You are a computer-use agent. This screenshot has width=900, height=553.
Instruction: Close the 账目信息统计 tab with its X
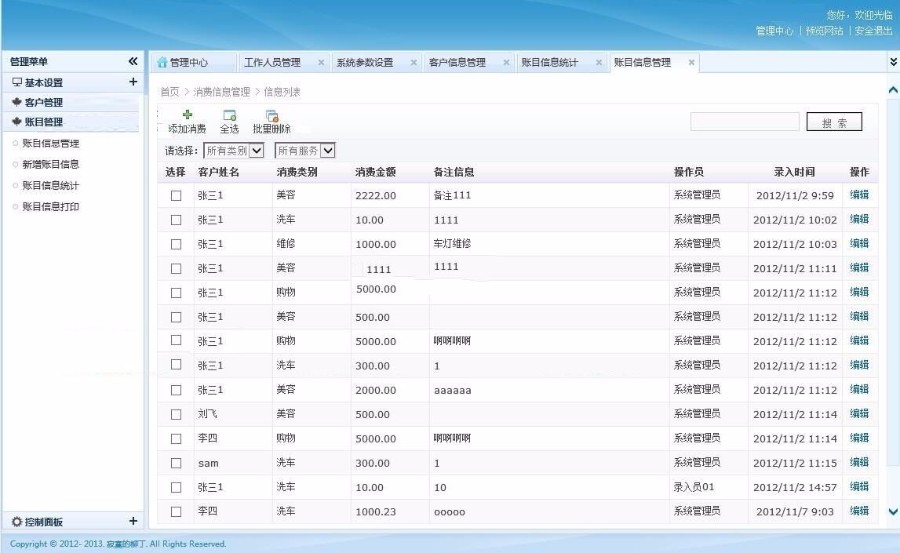click(599, 62)
